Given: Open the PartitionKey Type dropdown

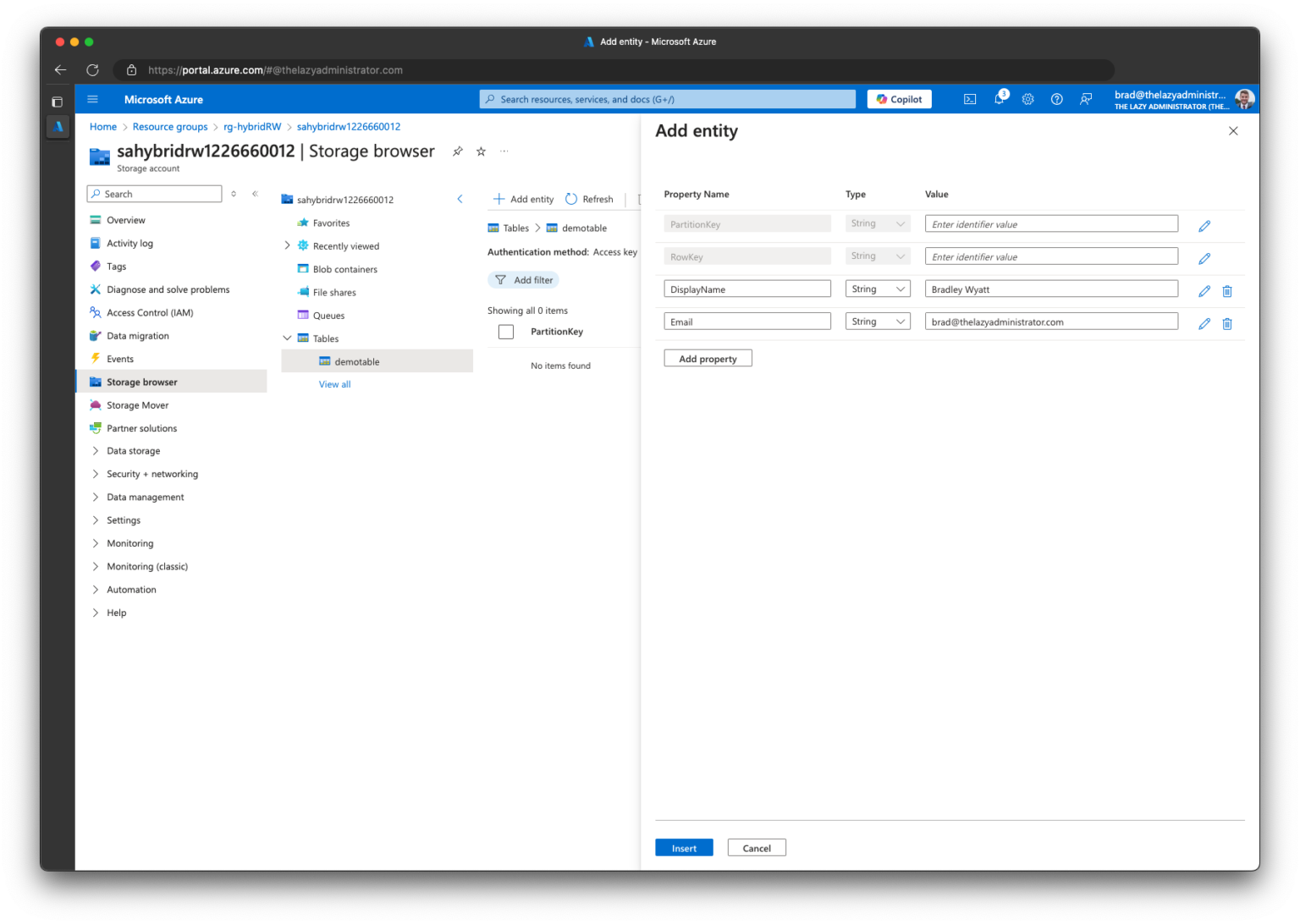Looking at the screenshot, I should (x=878, y=223).
